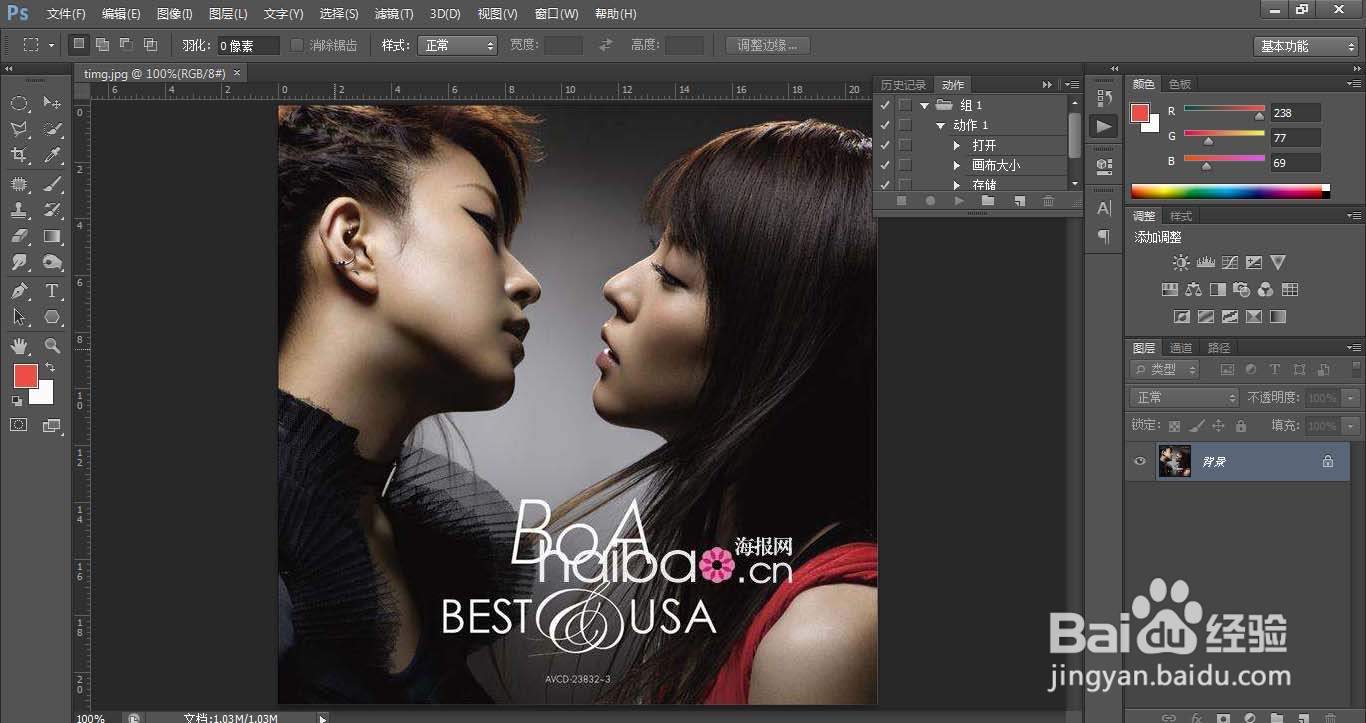Add Brightness/Contrast adjustment
This screenshot has height=723, width=1366.
(x=1181, y=263)
